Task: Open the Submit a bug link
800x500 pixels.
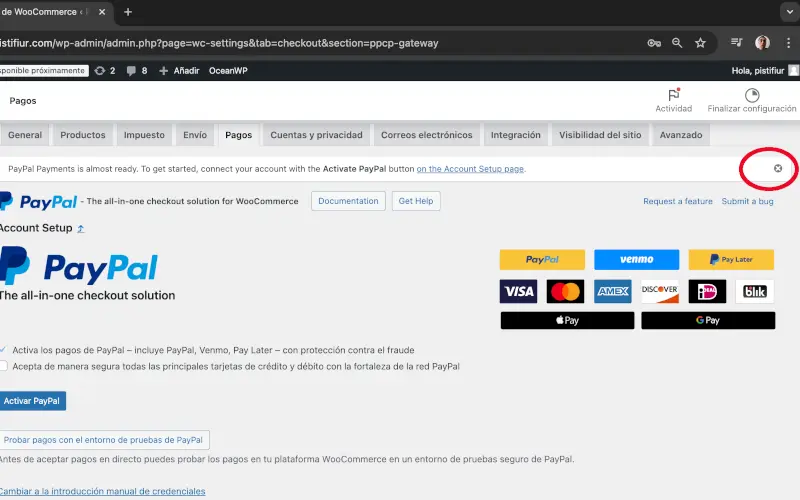Action: click(x=747, y=201)
